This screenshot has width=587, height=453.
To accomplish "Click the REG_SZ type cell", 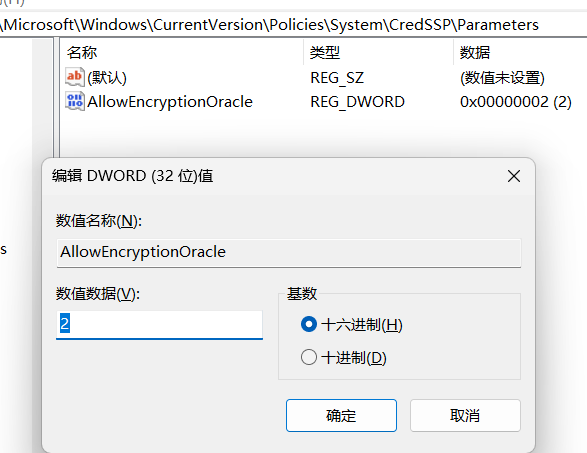I will 337,78.
